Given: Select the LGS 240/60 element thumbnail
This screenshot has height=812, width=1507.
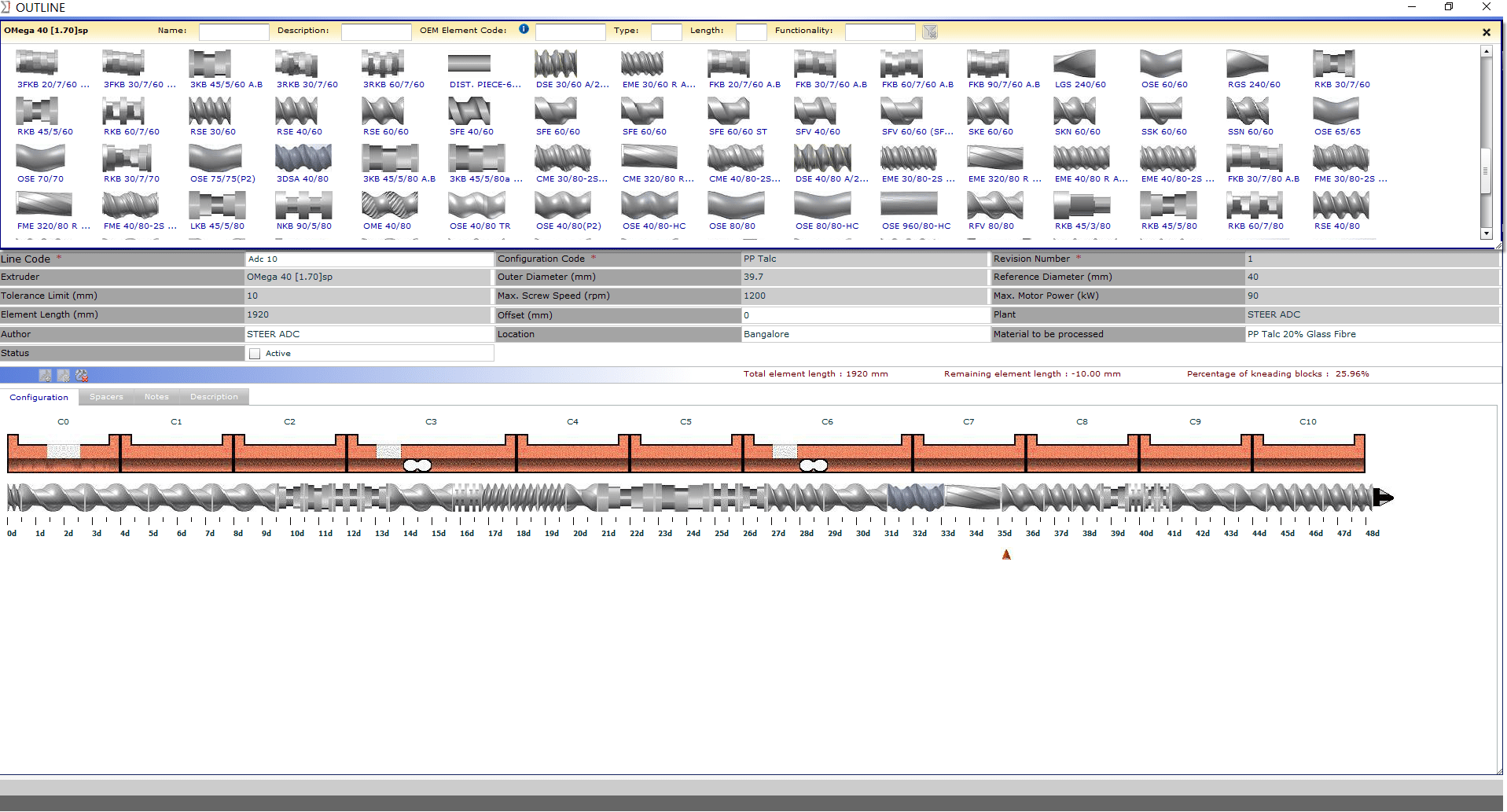Looking at the screenshot, I should (x=1074, y=64).
